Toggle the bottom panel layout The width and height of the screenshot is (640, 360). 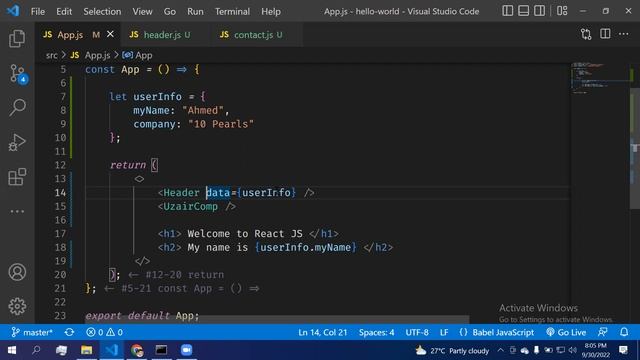coord(523,11)
